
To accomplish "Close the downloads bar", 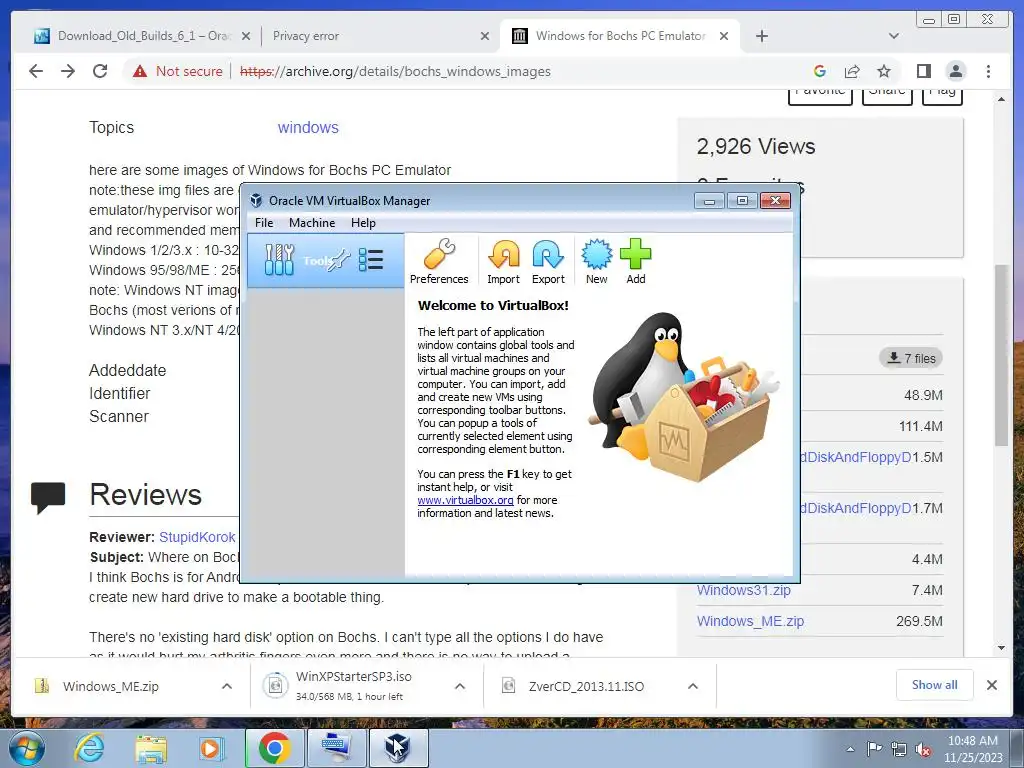I will point(992,685).
